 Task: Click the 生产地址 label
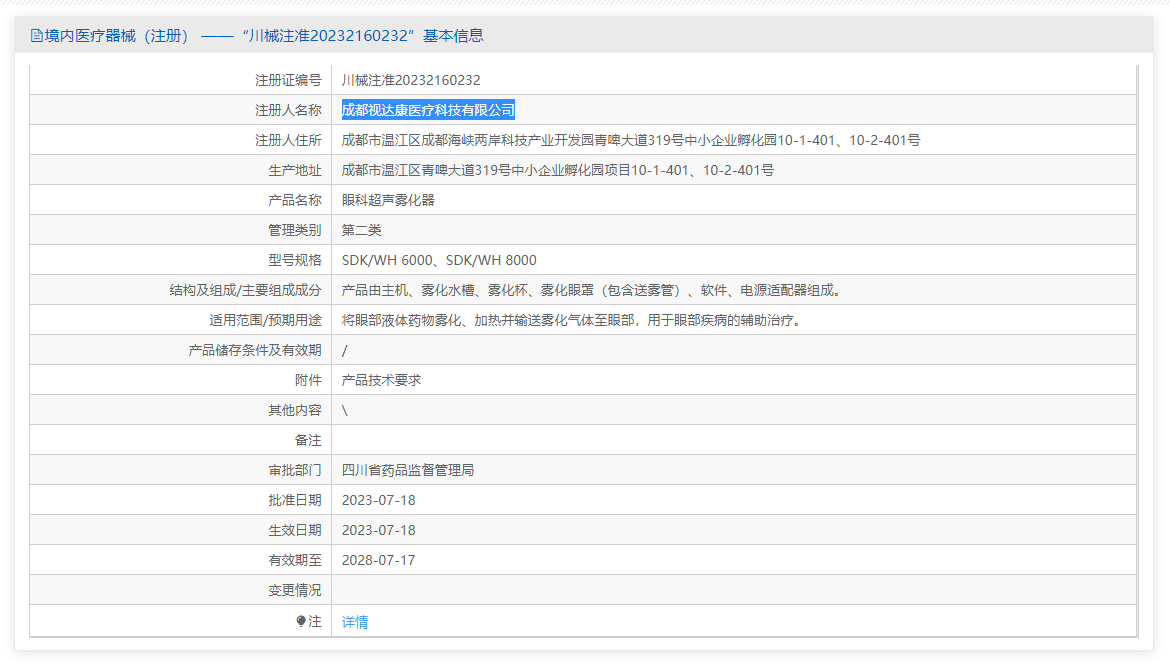[x=295, y=170]
